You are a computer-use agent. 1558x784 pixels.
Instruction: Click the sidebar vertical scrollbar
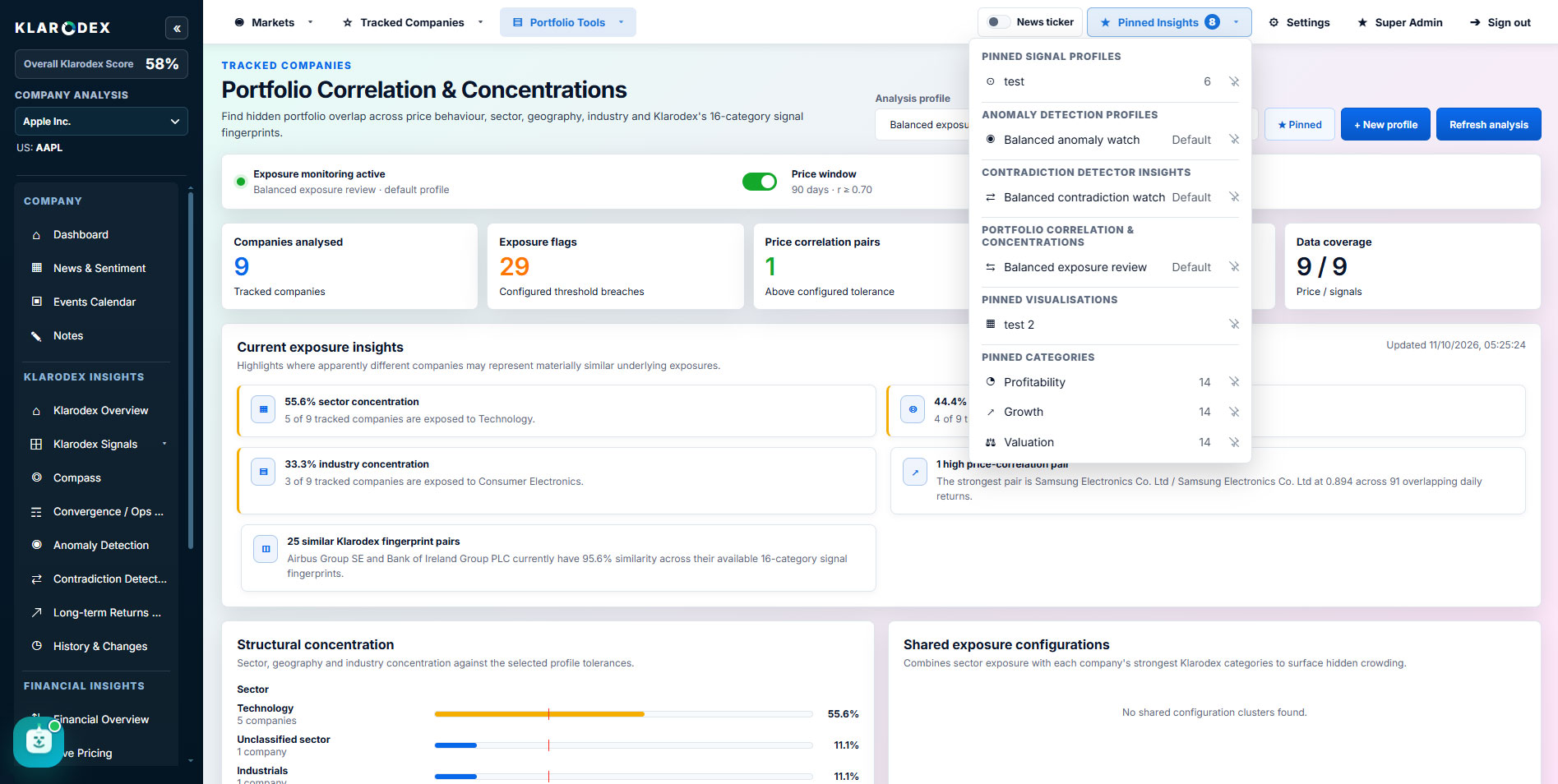(x=191, y=370)
